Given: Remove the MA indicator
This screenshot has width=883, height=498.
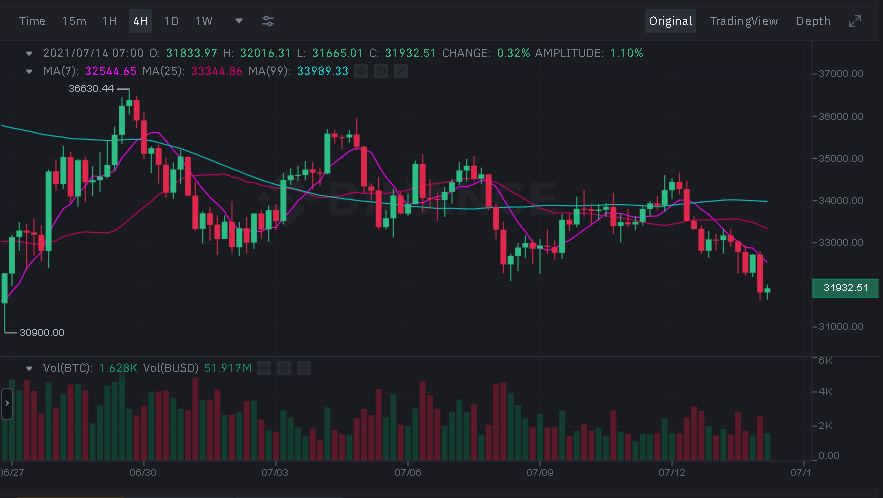Looking at the screenshot, I should tap(401, 71).
